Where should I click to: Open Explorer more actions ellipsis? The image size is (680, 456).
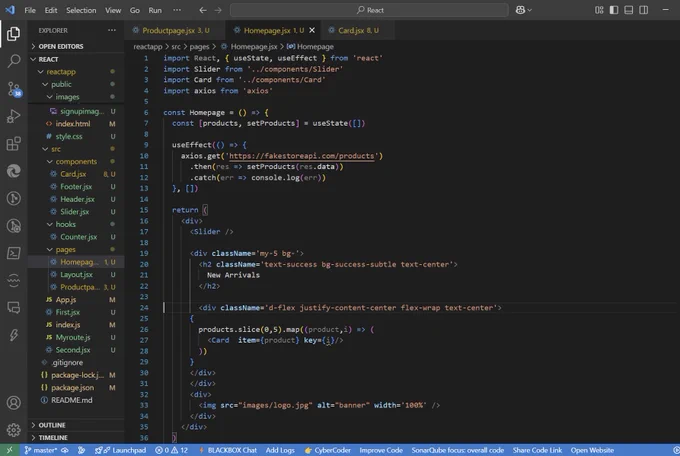(x=112, y=30)
